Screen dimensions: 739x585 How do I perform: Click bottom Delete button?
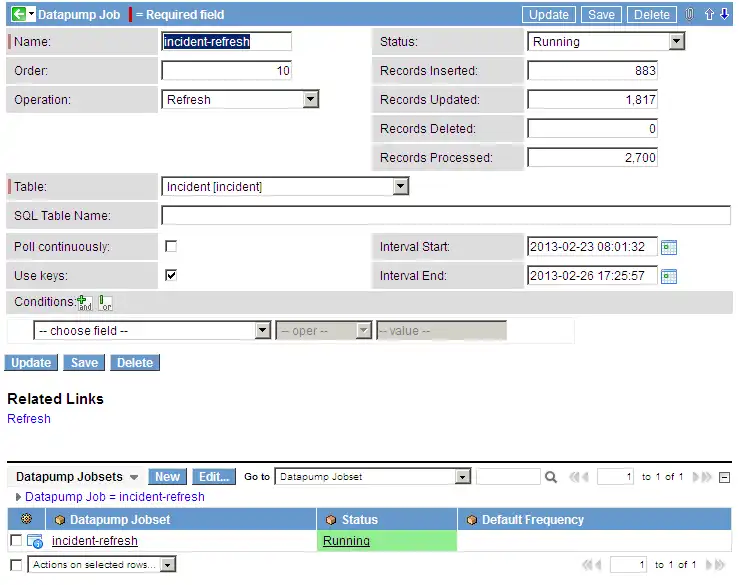click(x=135, y=363)
